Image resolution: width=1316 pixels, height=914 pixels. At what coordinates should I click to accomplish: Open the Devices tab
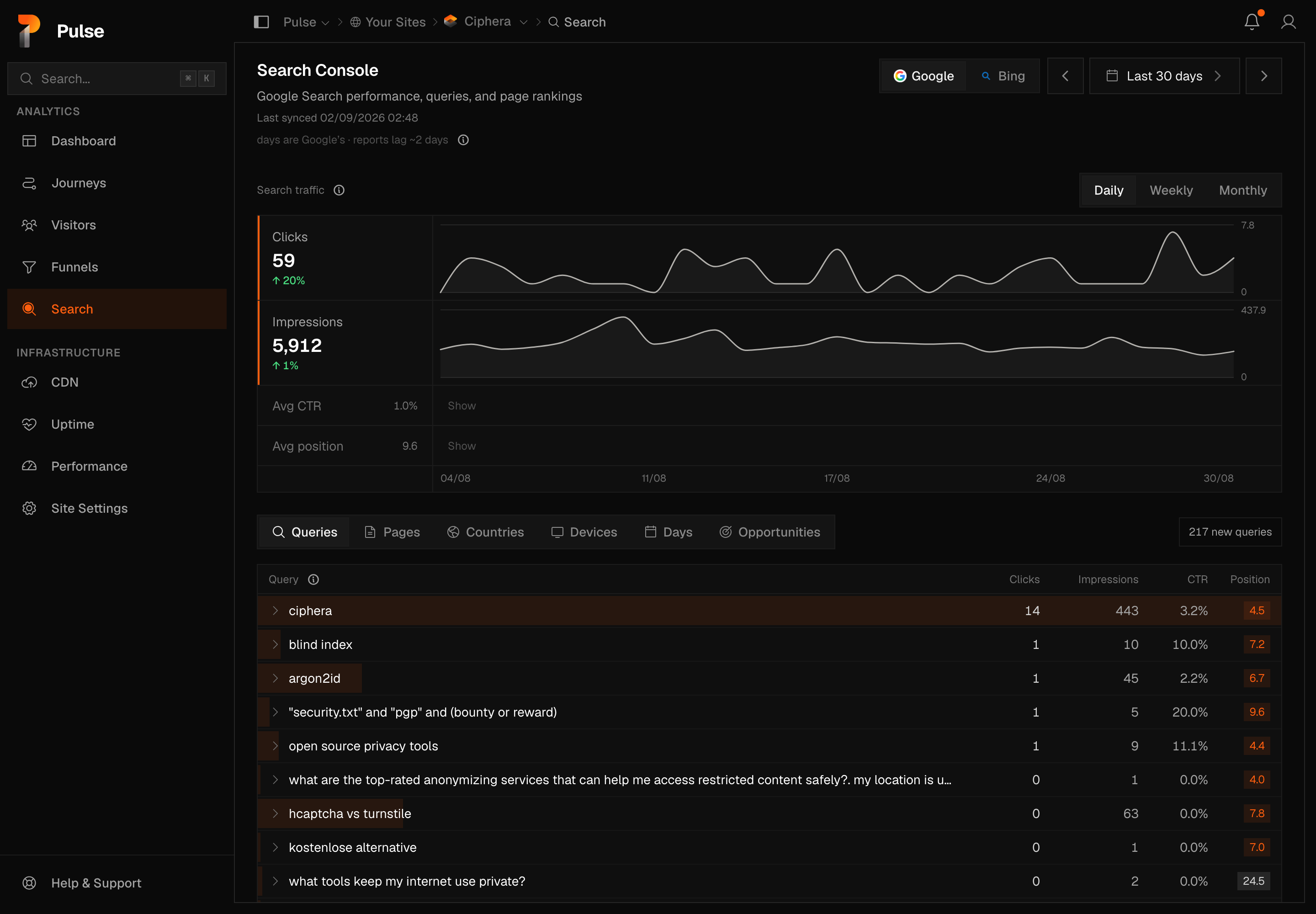point(584,532)
